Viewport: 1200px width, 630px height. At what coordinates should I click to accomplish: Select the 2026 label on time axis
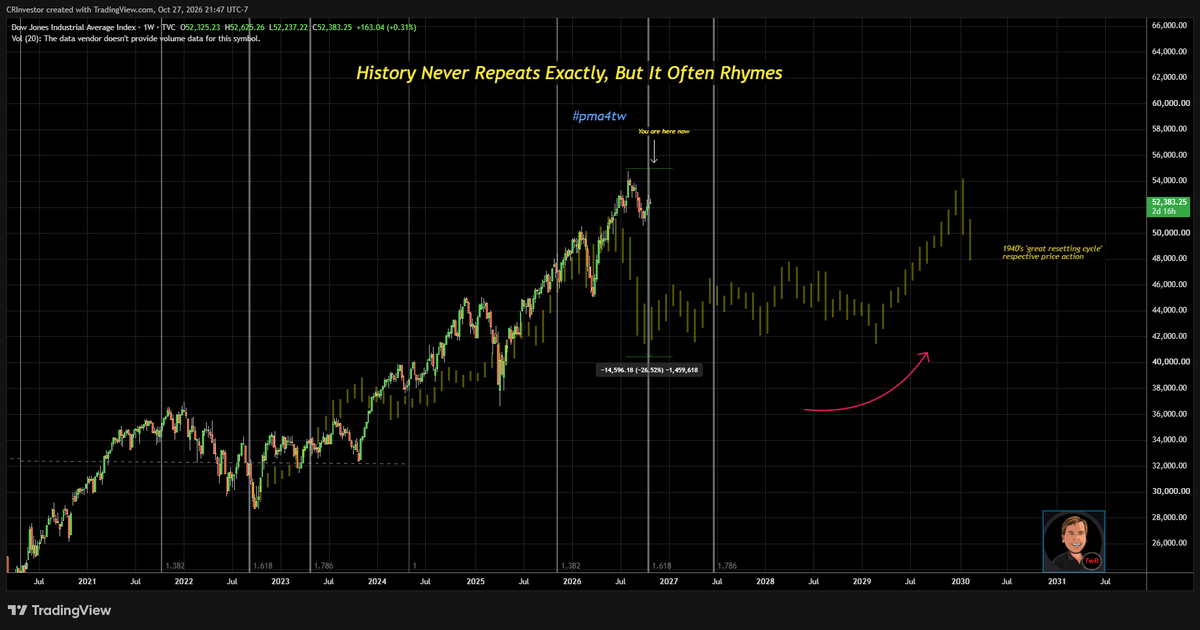572,580
